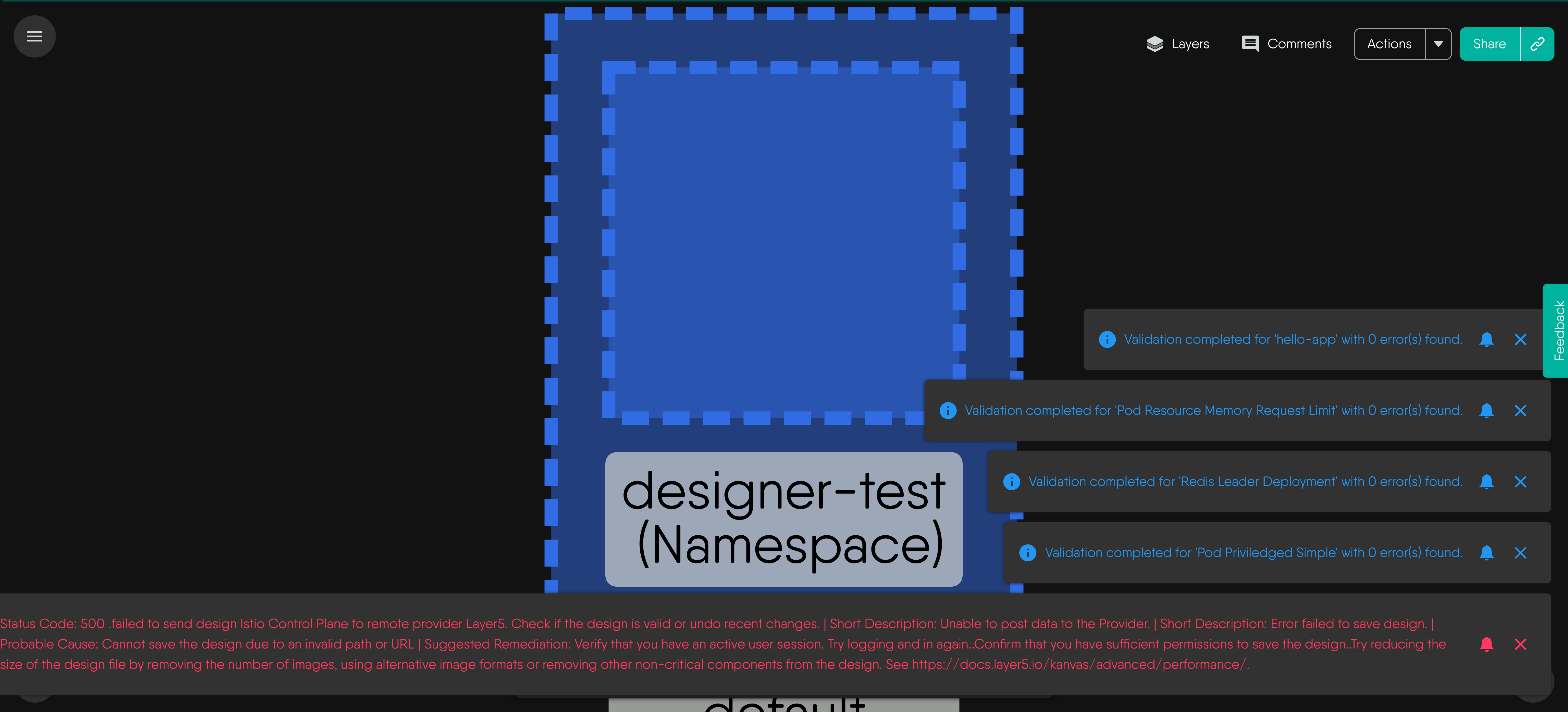Click bell on Pod Priviledged Simple notification
The image size is (1568, 712).
(x=1486, y=553)
